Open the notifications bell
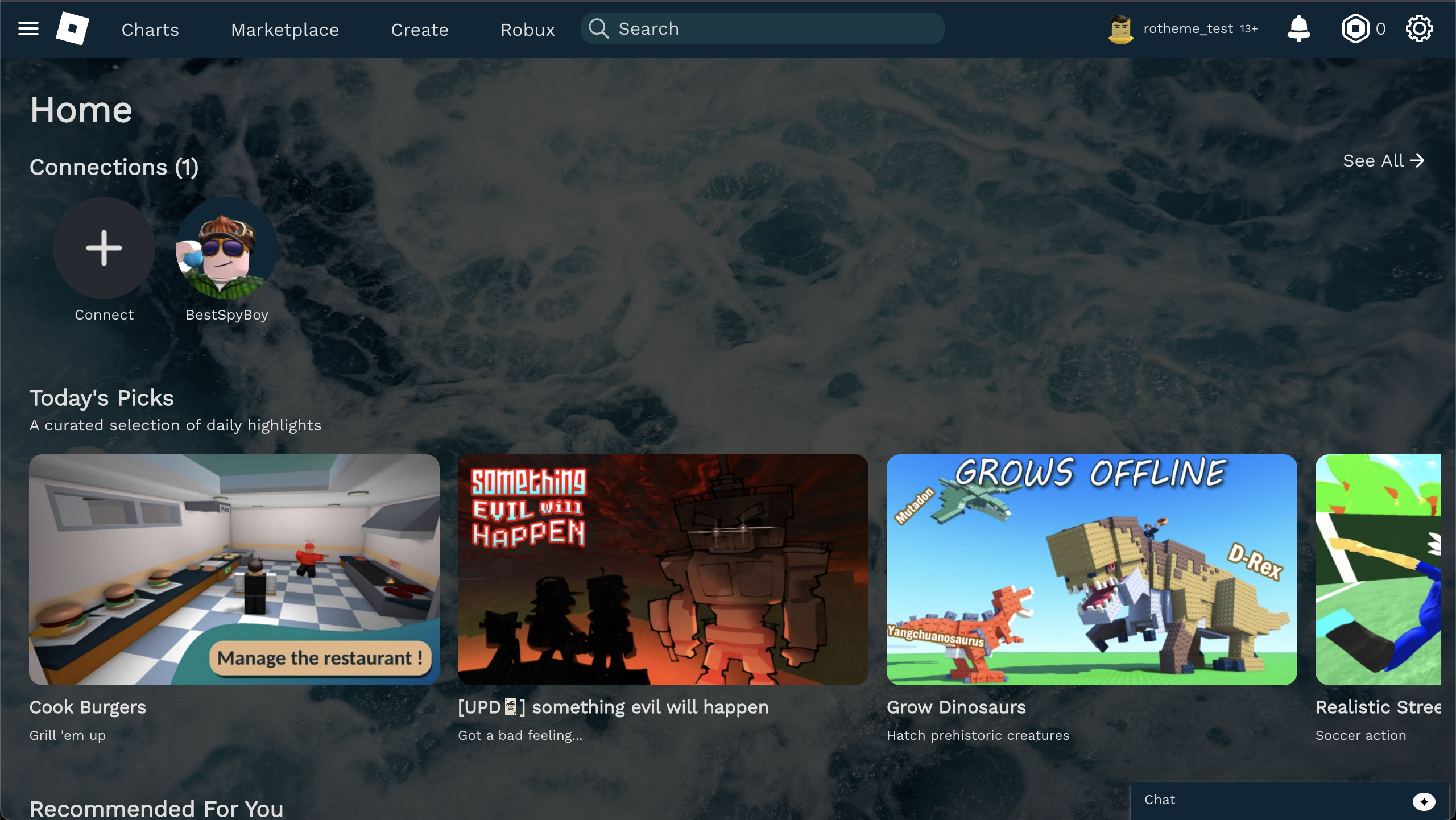Image resolution: width=1456 pixels, height=820 pixels. [1299, 28]
